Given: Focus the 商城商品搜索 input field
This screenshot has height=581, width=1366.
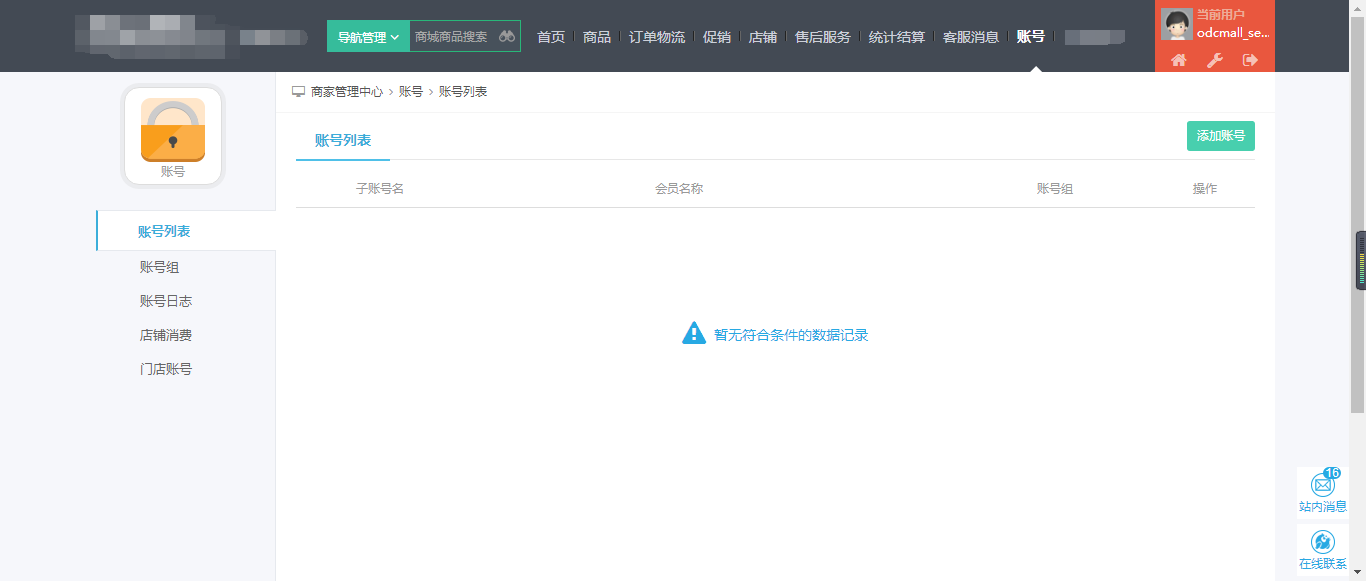Looking at the screenshot, I should click(453, 36).
